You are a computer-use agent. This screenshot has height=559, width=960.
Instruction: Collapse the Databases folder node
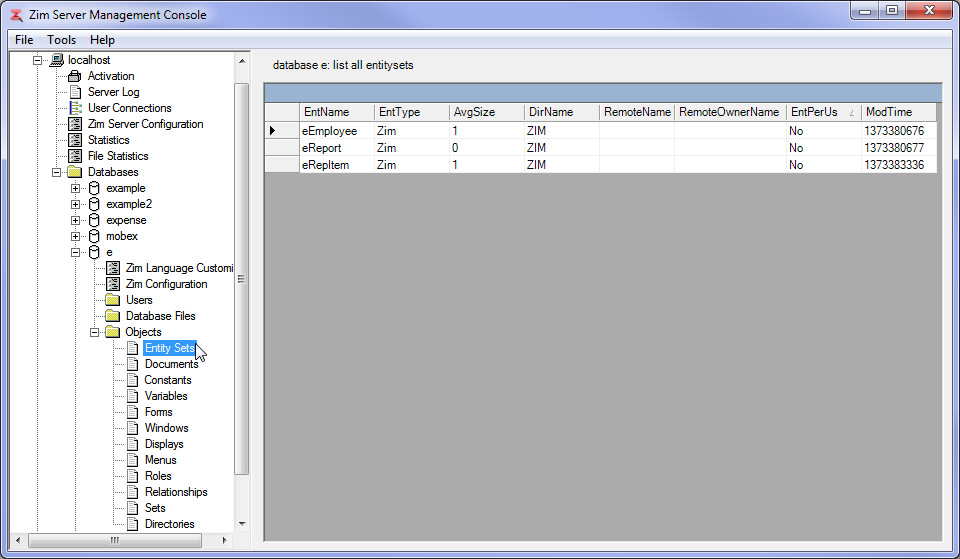coord(57,172)
